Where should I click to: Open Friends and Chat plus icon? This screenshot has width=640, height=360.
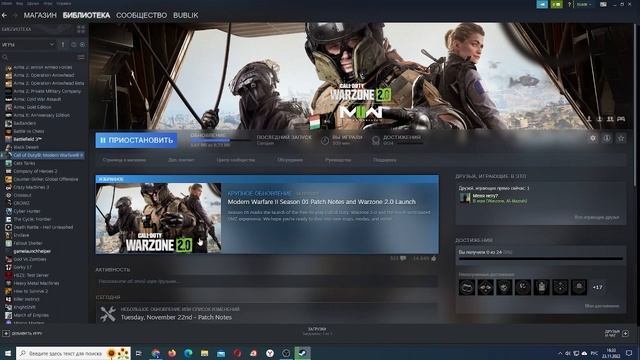click(625, 333)
